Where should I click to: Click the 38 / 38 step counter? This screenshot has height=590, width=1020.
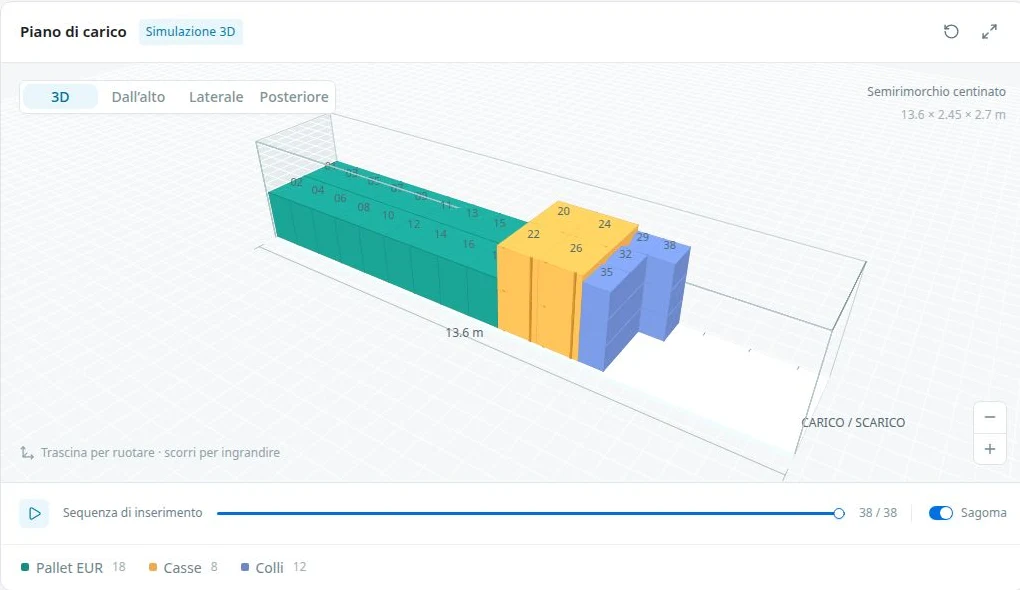coord(878,513)
